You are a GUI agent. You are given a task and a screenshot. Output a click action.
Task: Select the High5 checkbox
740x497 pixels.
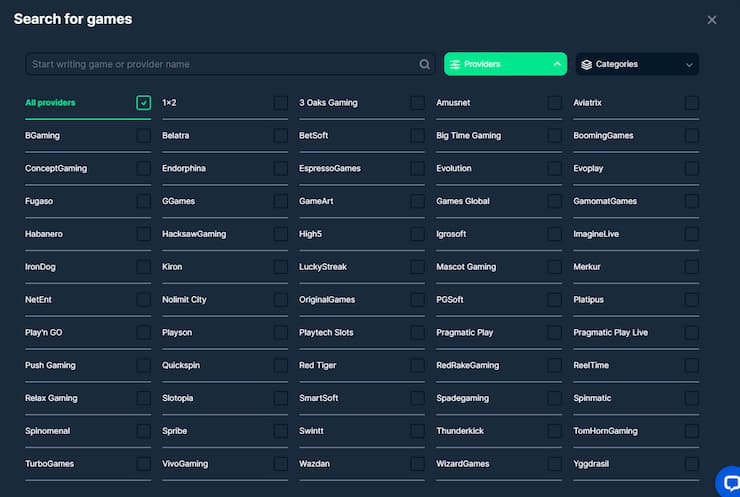click(x=418, y=234)
